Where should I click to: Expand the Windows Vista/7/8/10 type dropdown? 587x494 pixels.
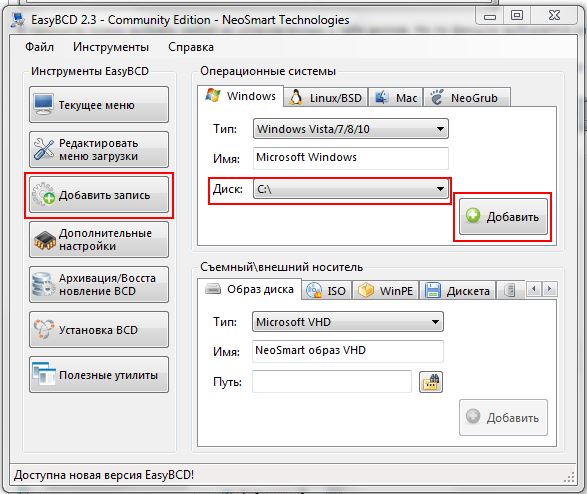(351, 129)
